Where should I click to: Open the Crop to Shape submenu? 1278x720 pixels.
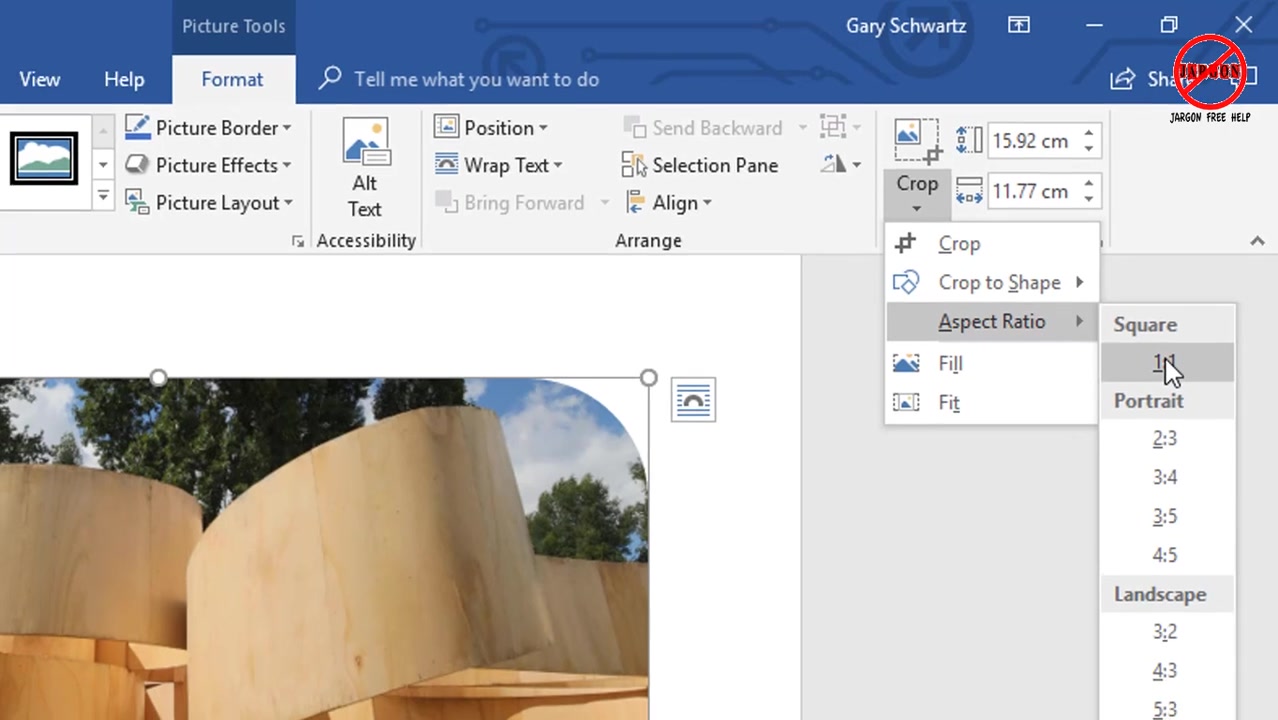click(999, 282)
